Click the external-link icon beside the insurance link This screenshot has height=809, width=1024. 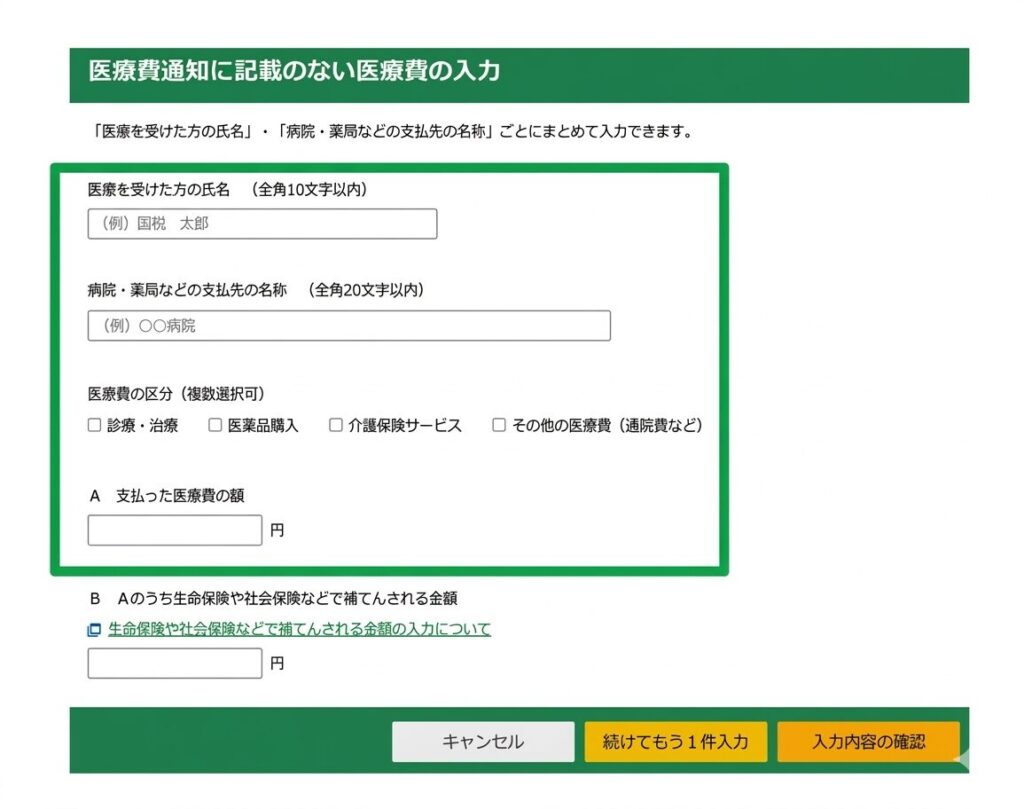(x=94, y=630)
